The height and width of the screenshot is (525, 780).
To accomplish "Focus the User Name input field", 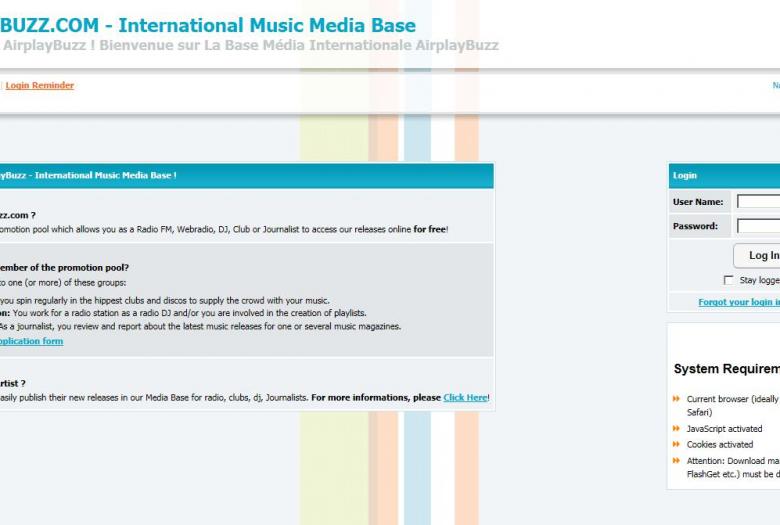I will (x=758, y=202).
